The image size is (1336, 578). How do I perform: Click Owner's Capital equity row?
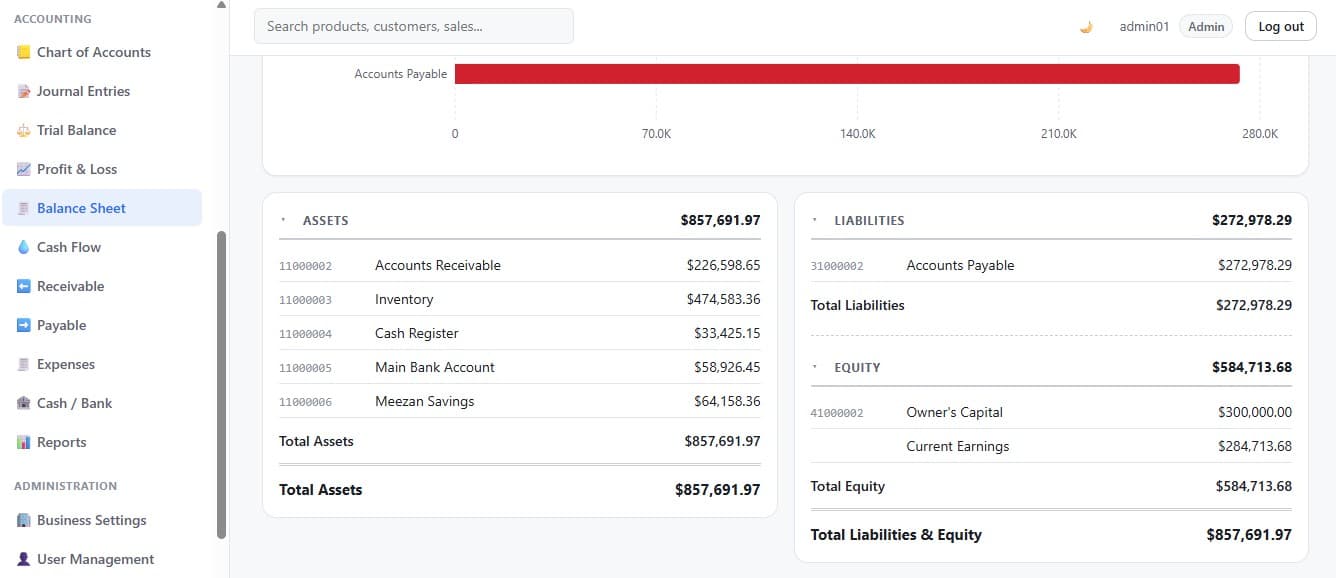pyautogui.click(x=1051, y=412)
